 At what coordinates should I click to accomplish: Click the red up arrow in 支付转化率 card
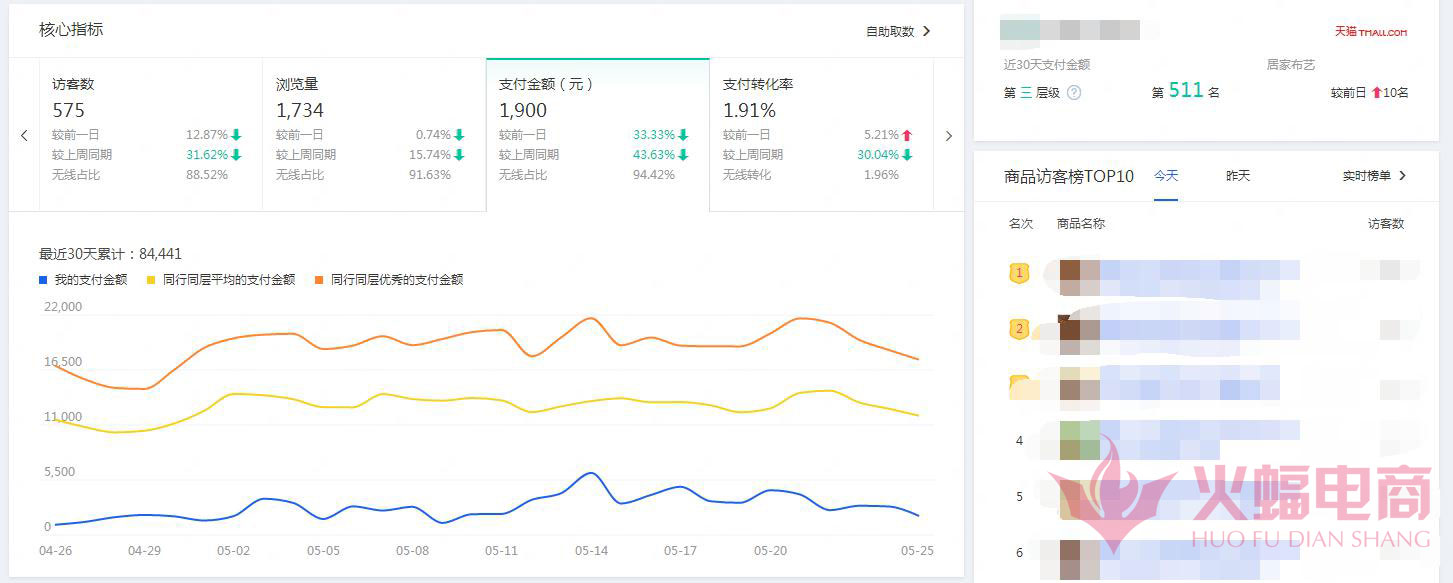click(x=907, y=135)
